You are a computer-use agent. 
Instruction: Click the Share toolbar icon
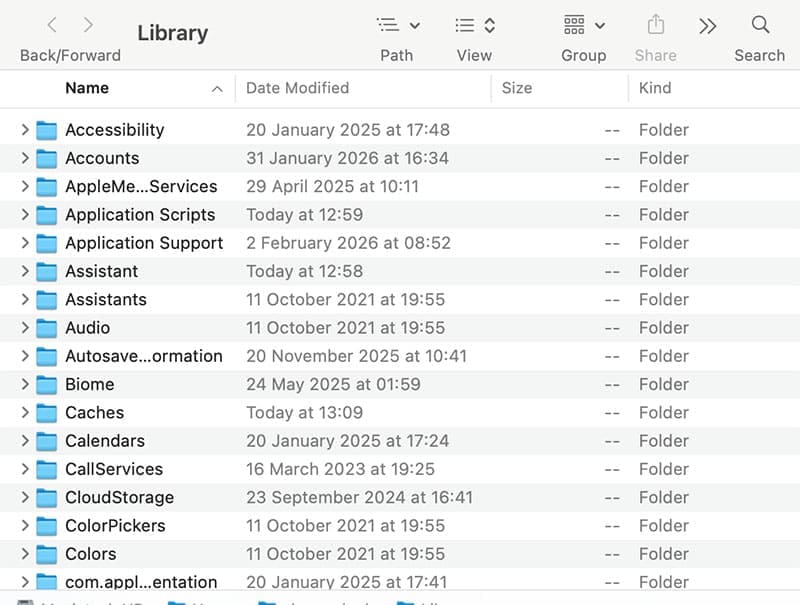click(656, 25)
